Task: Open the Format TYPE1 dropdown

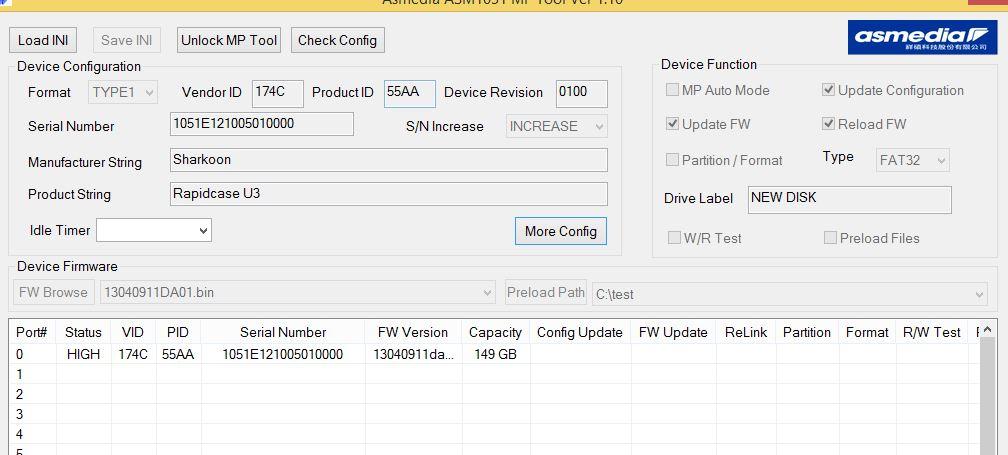Action: [x=122, y=92]
